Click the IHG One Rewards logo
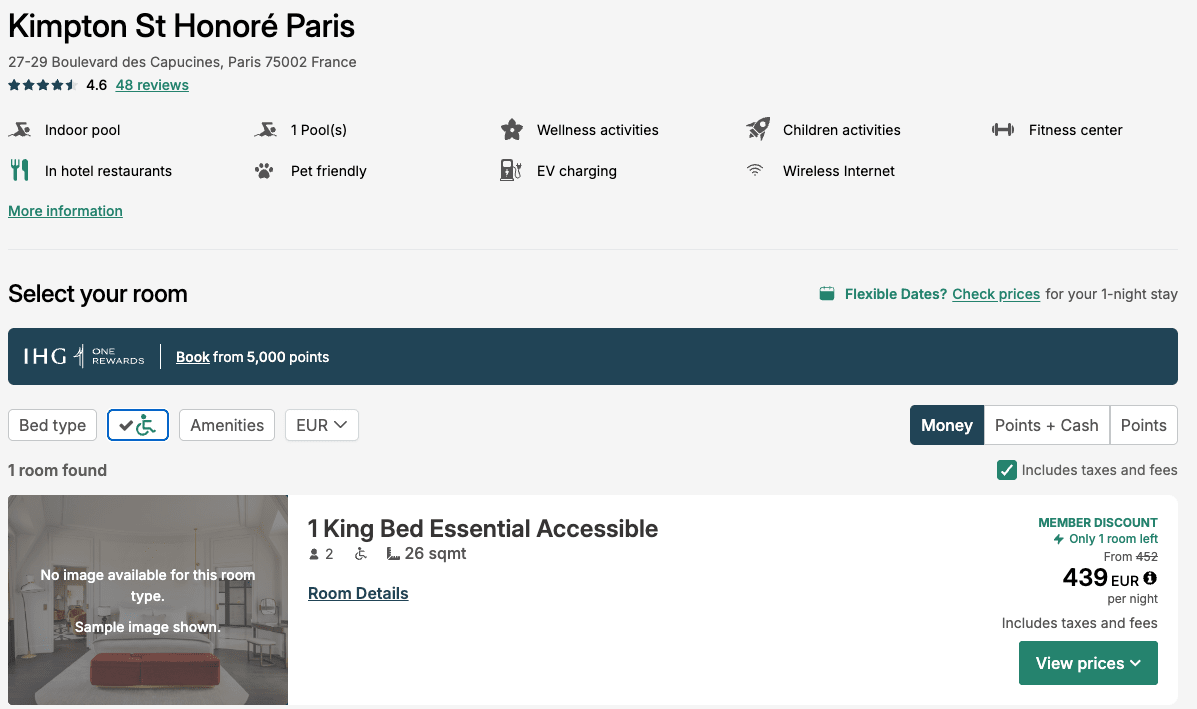 84,356
